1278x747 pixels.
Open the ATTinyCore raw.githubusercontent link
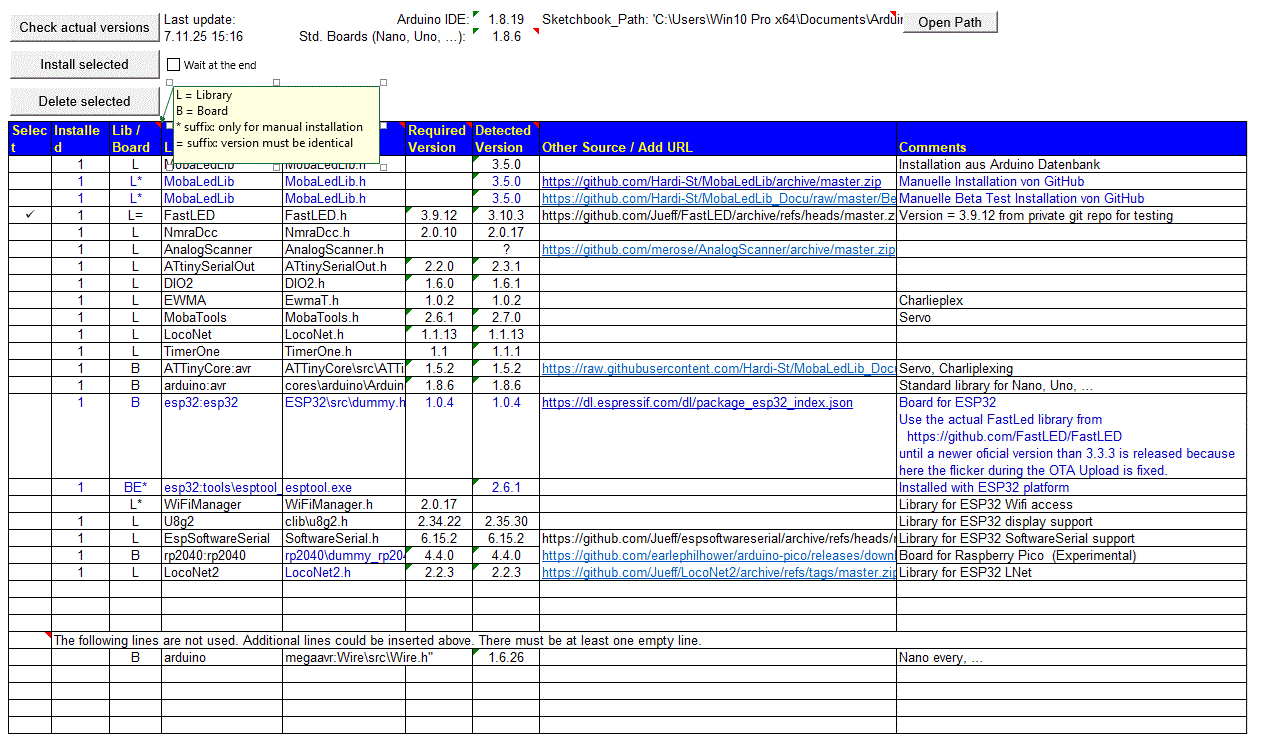[717, 369]
